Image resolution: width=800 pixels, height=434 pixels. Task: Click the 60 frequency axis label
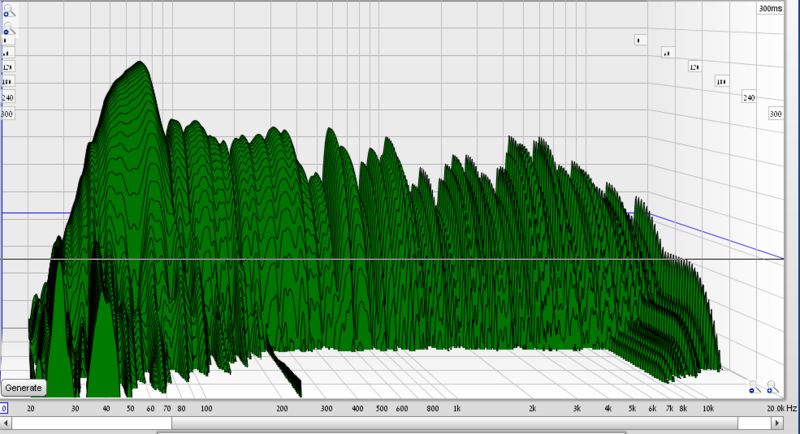click(x=151, y=409)
